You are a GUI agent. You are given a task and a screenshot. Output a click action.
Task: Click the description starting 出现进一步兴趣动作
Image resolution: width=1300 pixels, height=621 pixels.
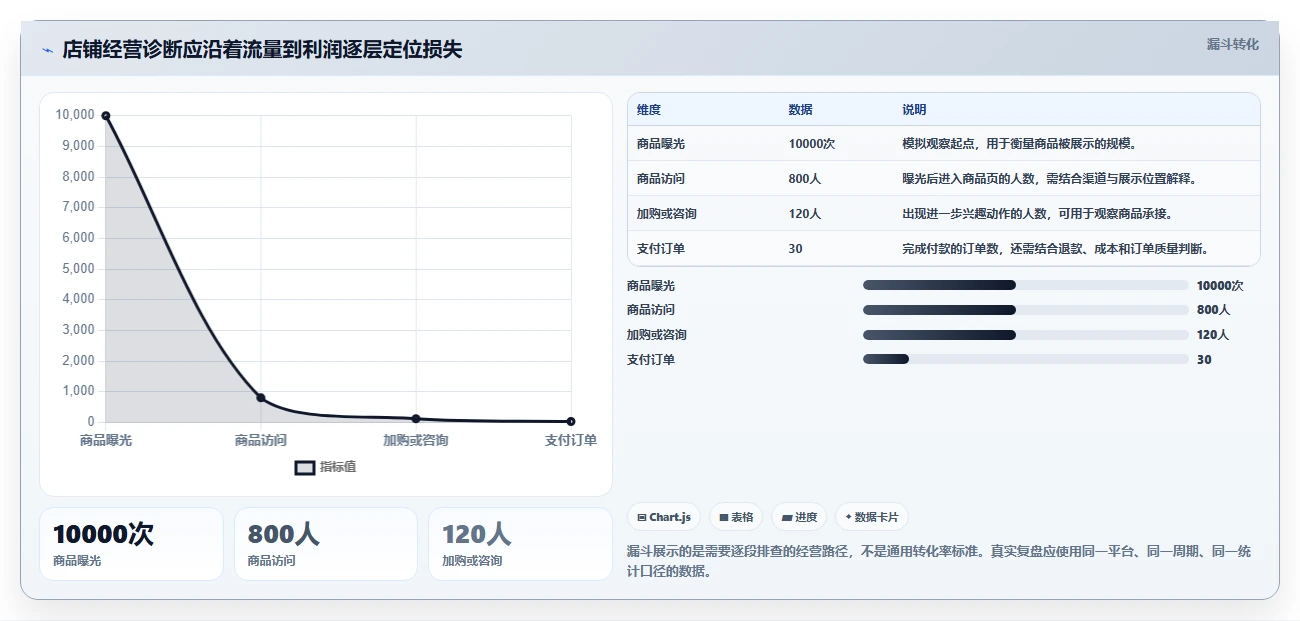point(1037,214)
